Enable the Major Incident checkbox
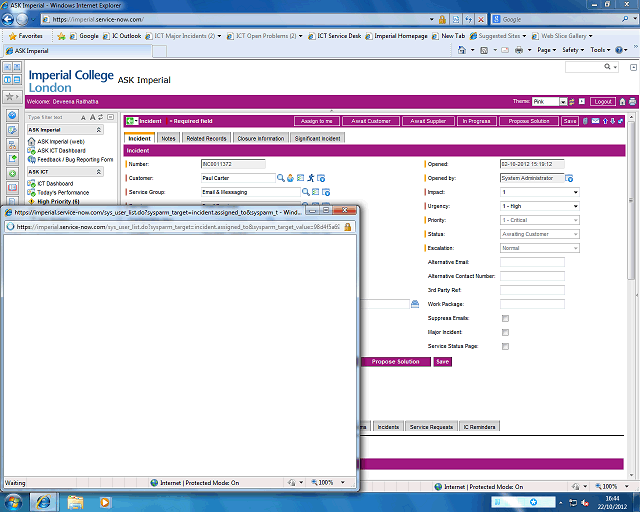Image resolution: width=640 pixels, height=512 pixels. tap(505, 332)
